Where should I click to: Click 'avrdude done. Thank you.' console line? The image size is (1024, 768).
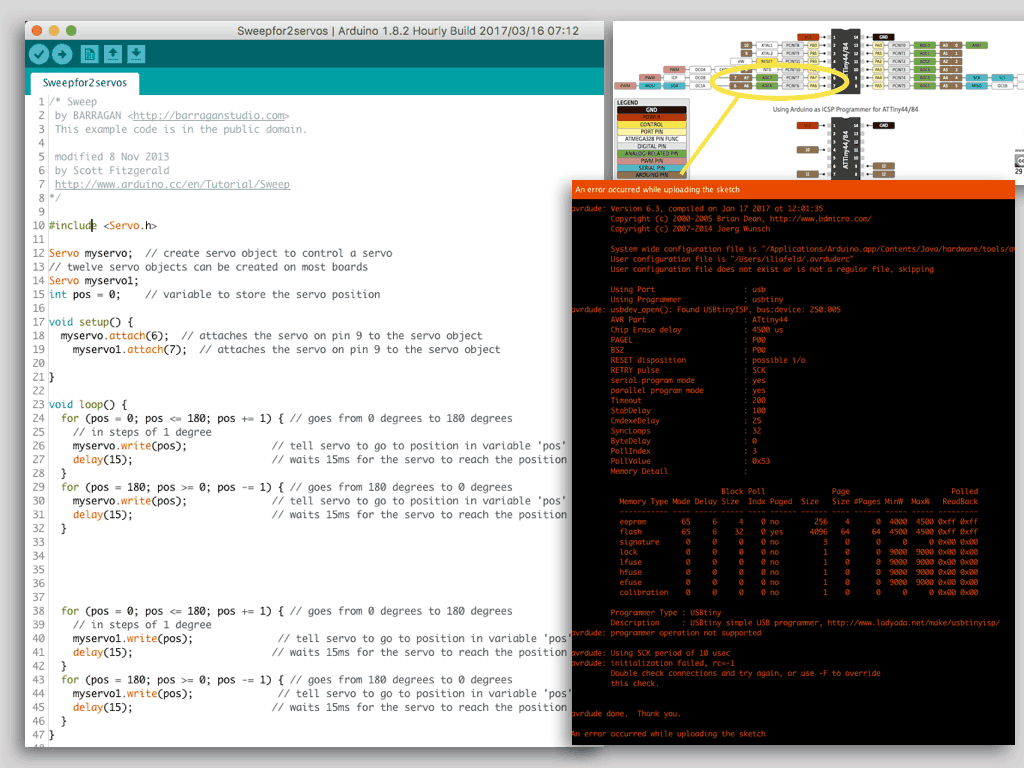tap(626, 713)
